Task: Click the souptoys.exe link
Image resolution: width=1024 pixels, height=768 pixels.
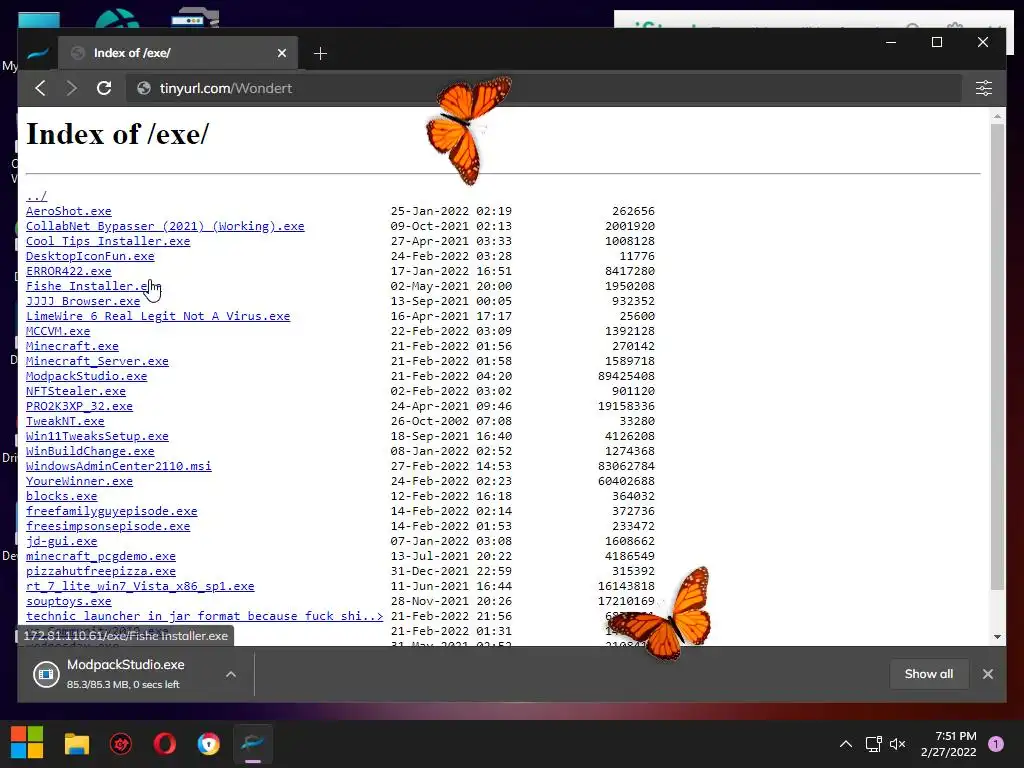Action: coord(69,601)
